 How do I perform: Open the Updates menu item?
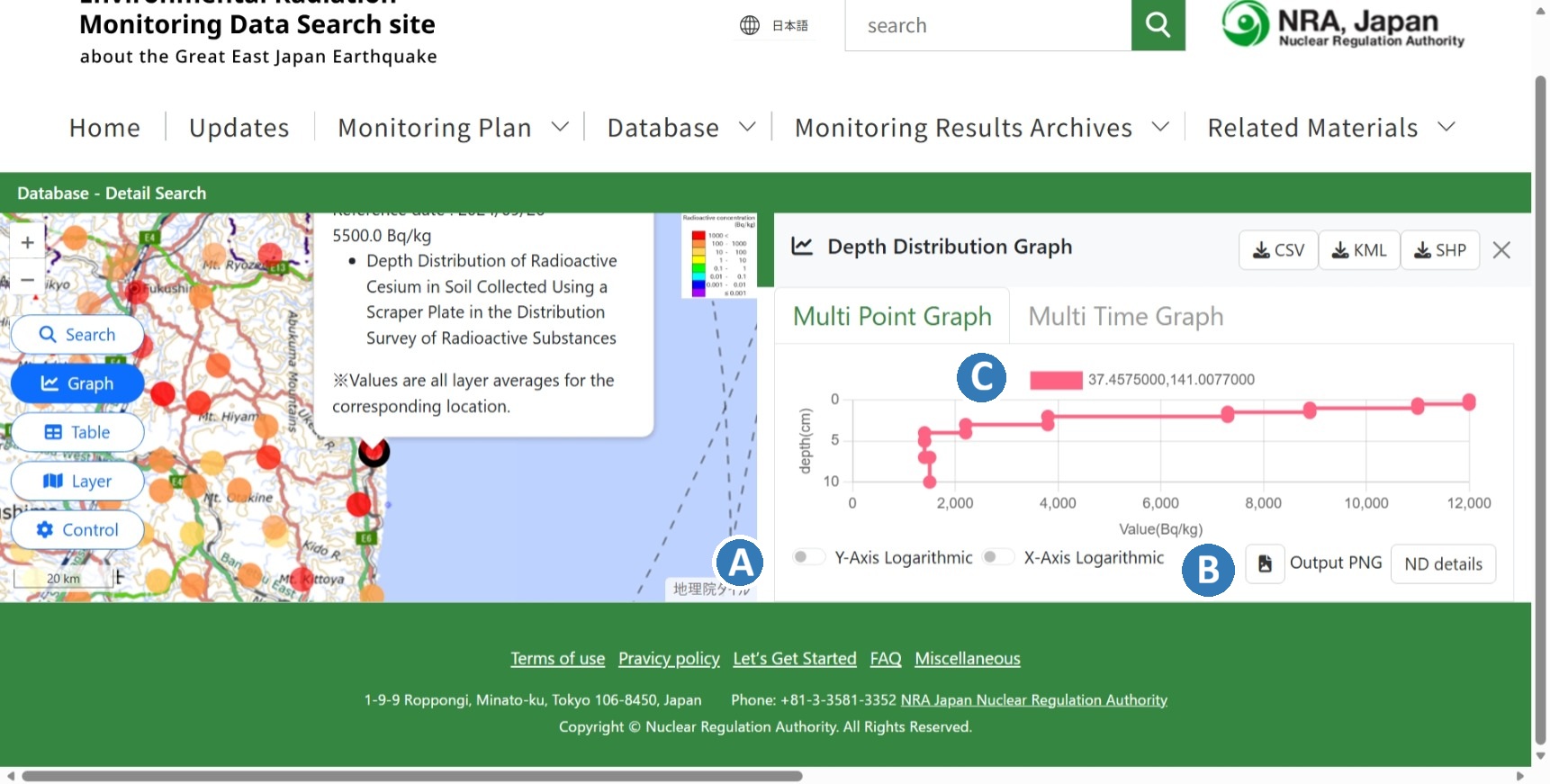coord(239,128)
